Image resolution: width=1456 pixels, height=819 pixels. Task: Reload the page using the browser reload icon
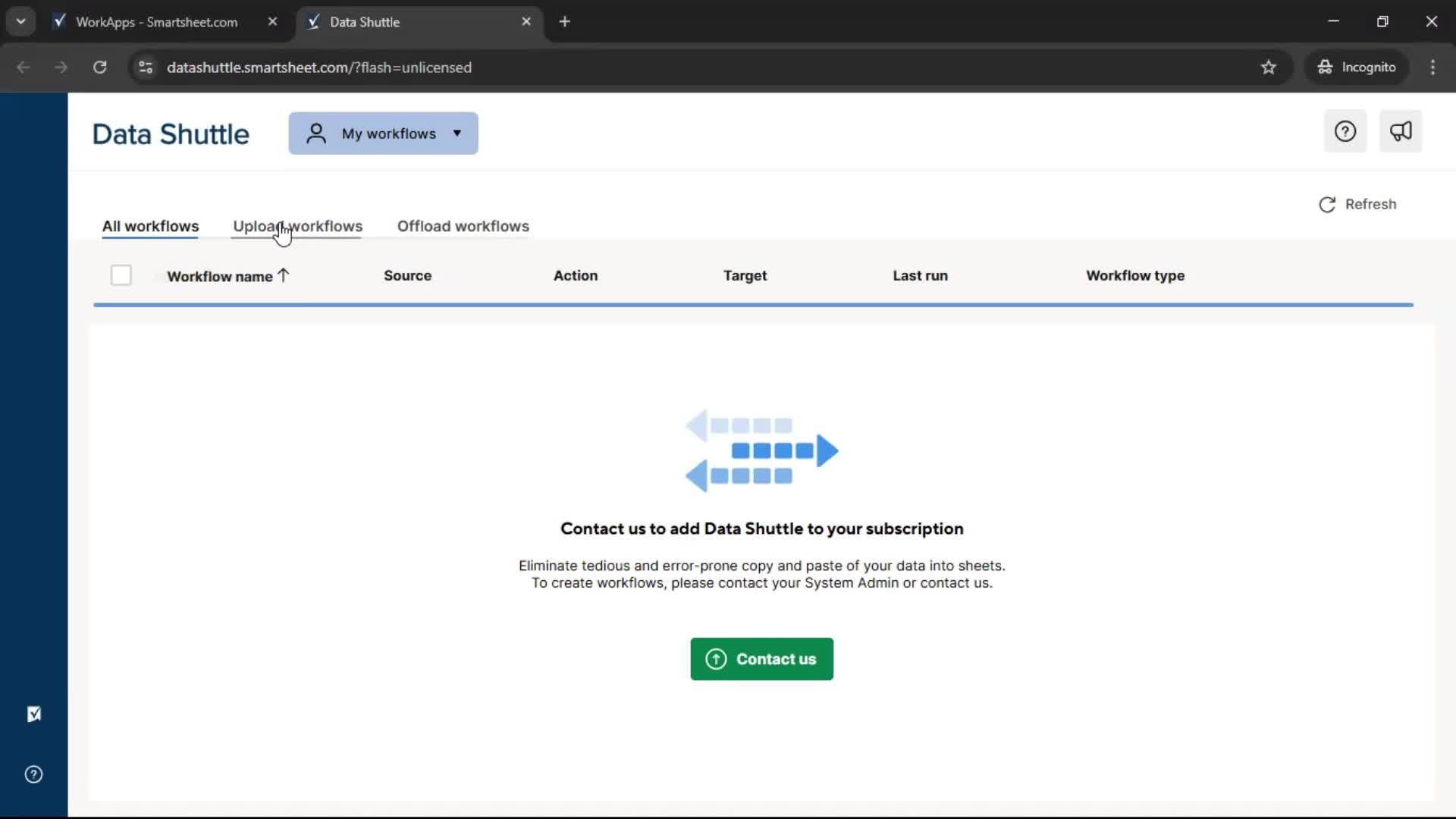tap(99, 67)
